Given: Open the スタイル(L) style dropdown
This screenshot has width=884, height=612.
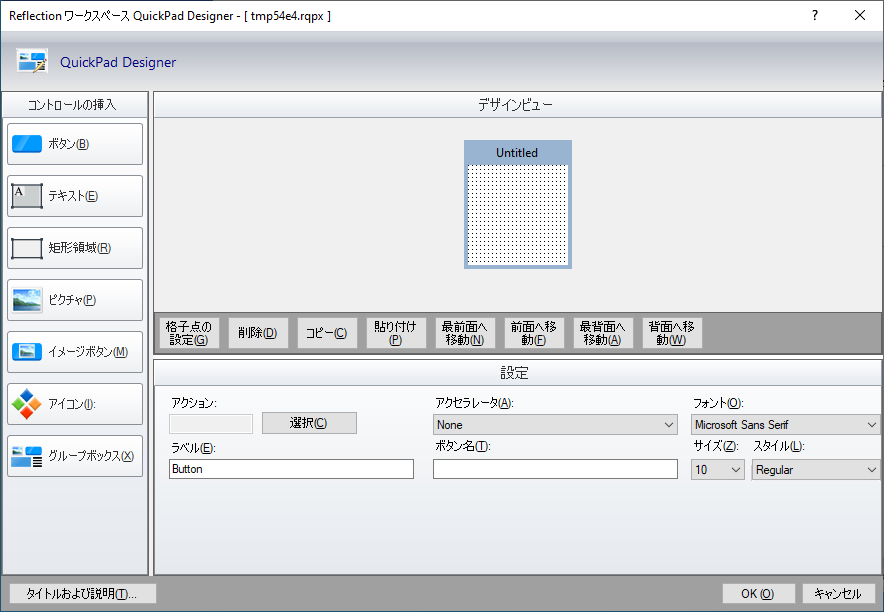Looking at the screenshot, I should (816, 469).
